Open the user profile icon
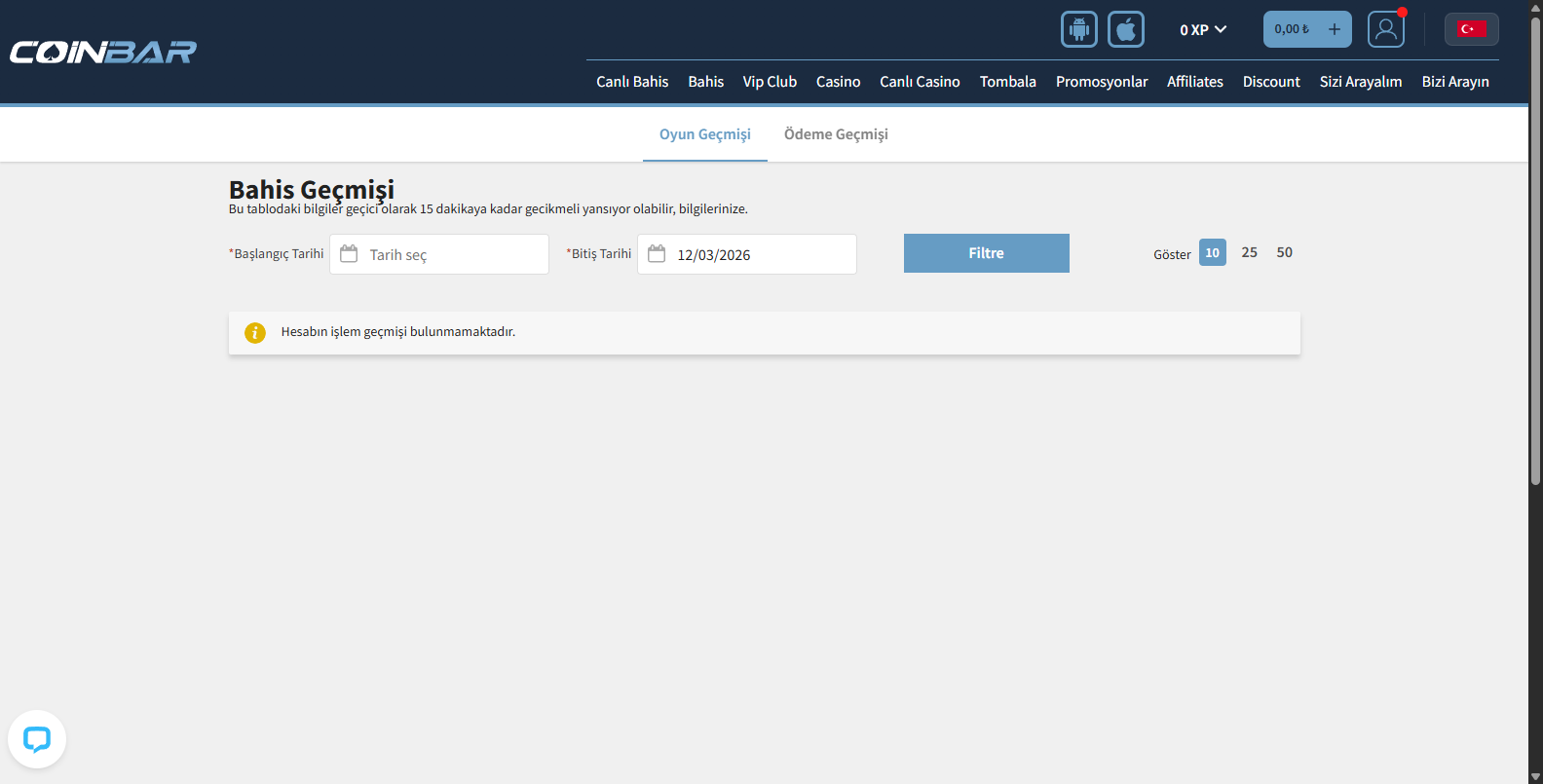Image resolution: width=1543 pixels, height=784 pixels. [x=1386, y=29]
